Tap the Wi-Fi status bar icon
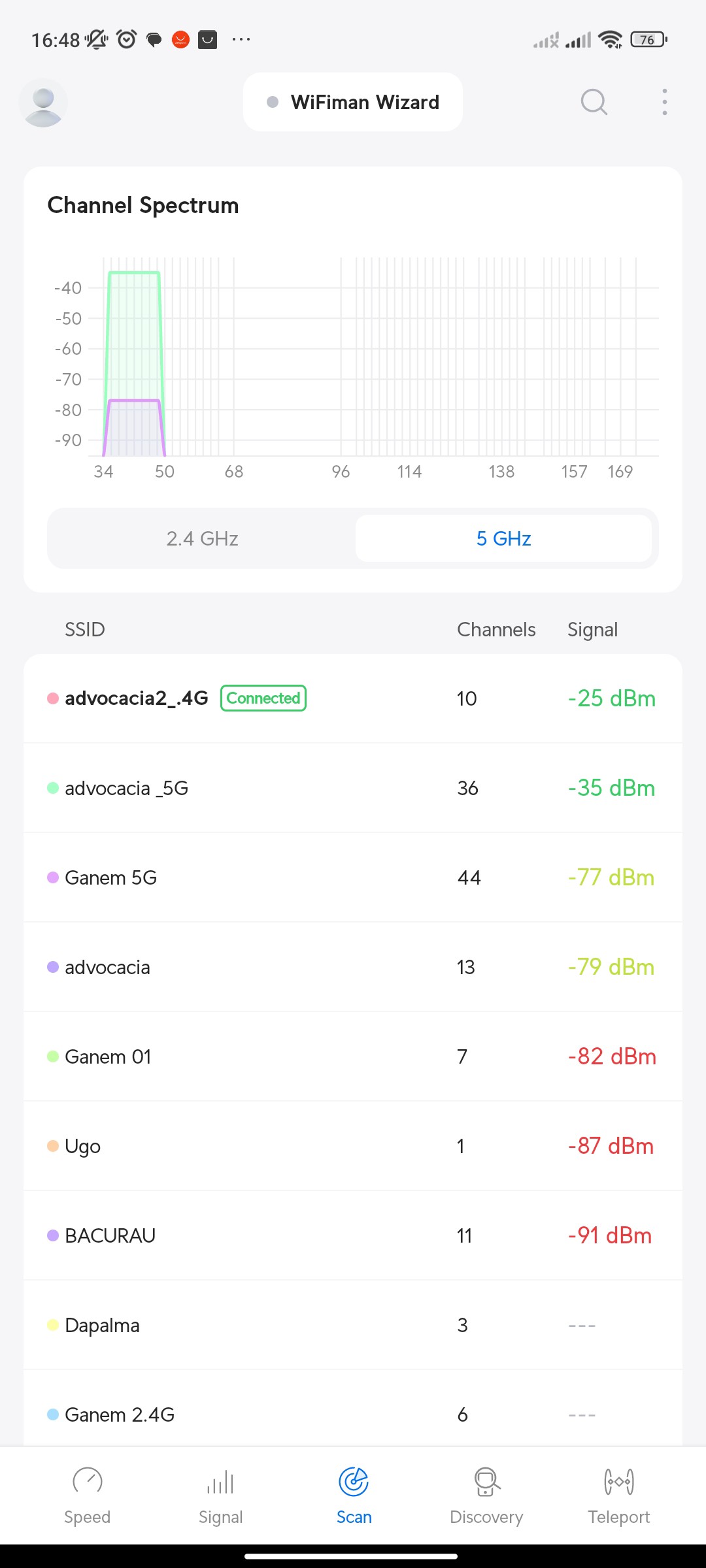706x1568 pixels. [611, 40]
